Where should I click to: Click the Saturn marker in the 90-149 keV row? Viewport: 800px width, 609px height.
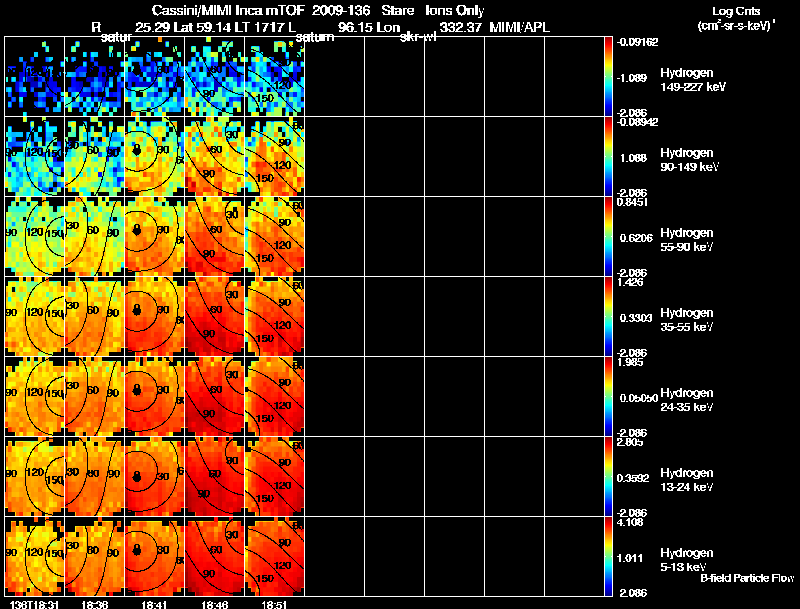point(137,150)
